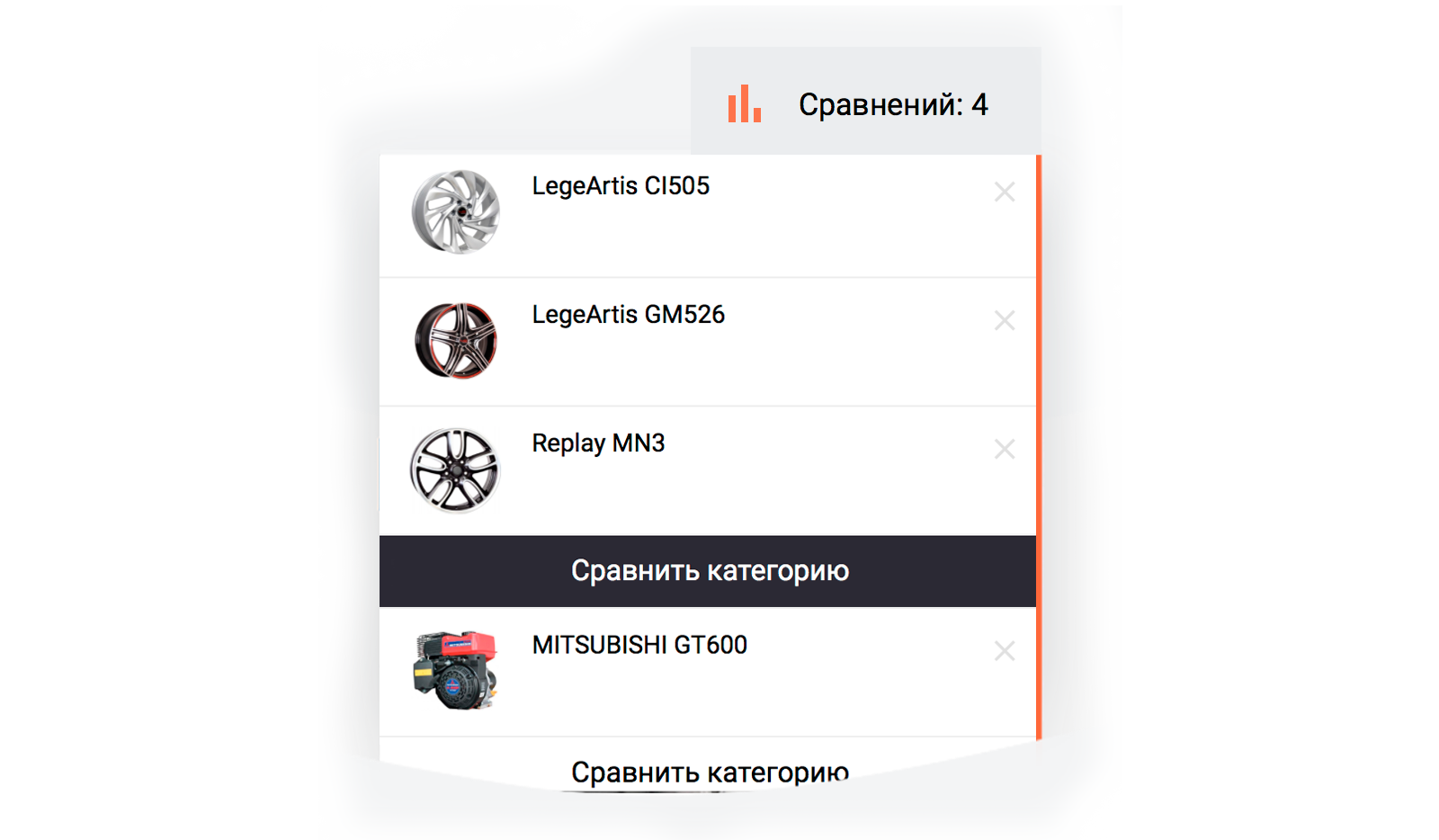Image resolution: width=1439 pixels, height=840 pixels.
Task: Open the LegeArtis GM526 product name
Action: pos(628,315)
